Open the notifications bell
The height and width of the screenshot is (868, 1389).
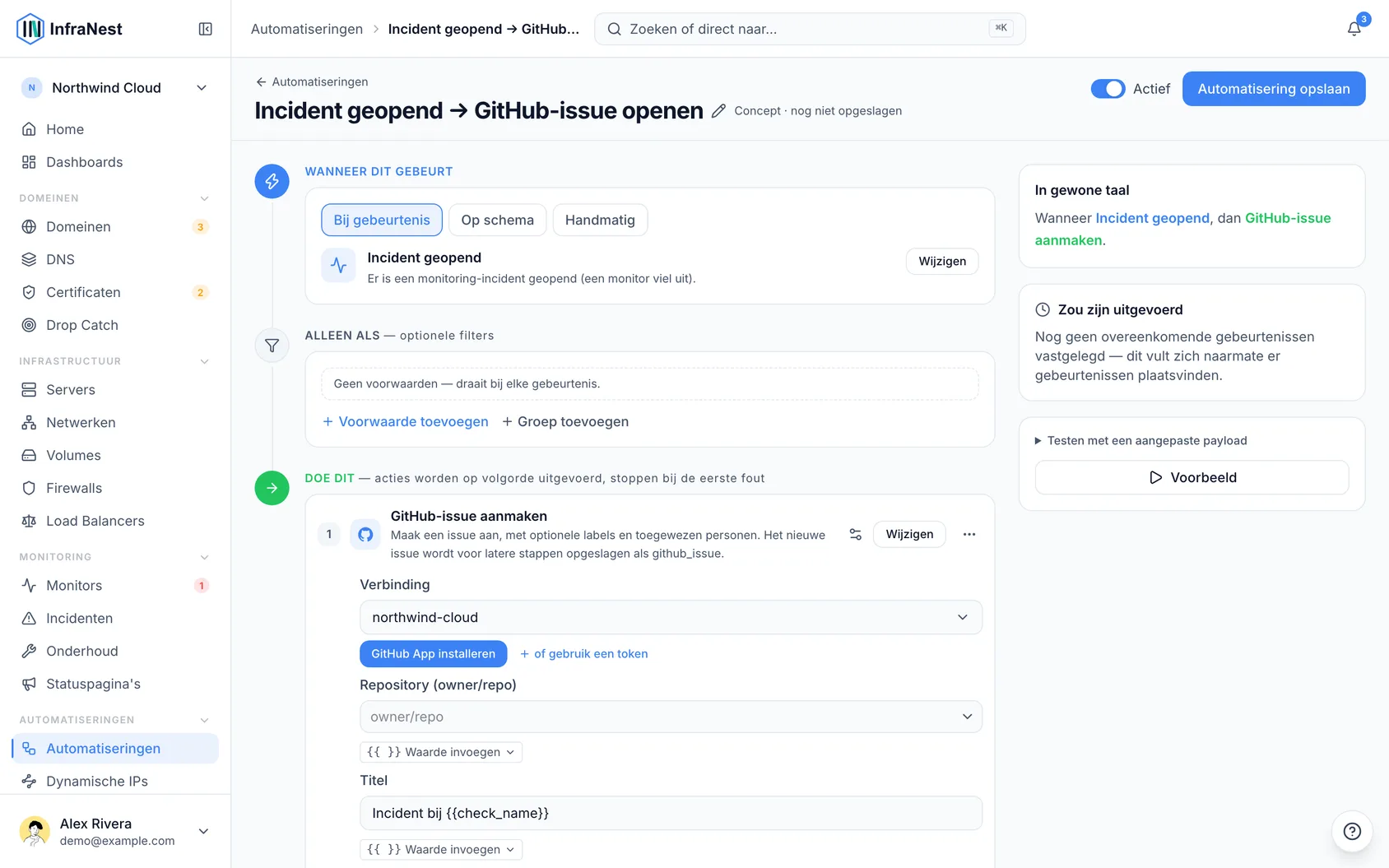pyautogui.click(x=1354, y=29)
